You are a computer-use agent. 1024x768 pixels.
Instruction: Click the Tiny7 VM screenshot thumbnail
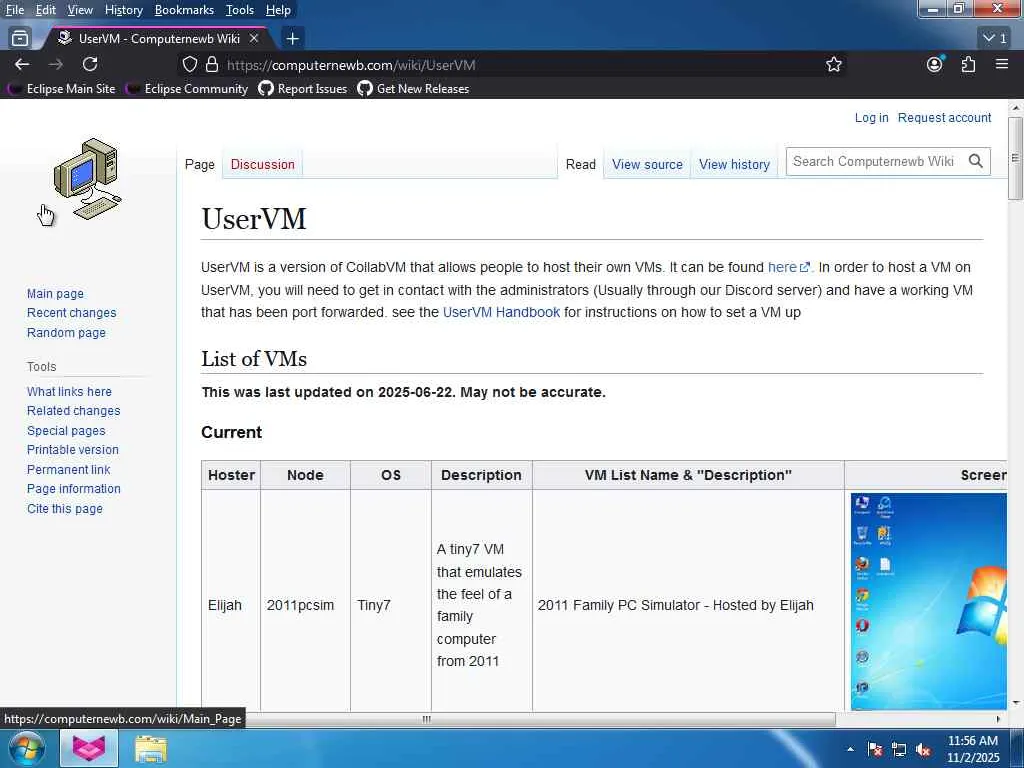pos(929,601)
